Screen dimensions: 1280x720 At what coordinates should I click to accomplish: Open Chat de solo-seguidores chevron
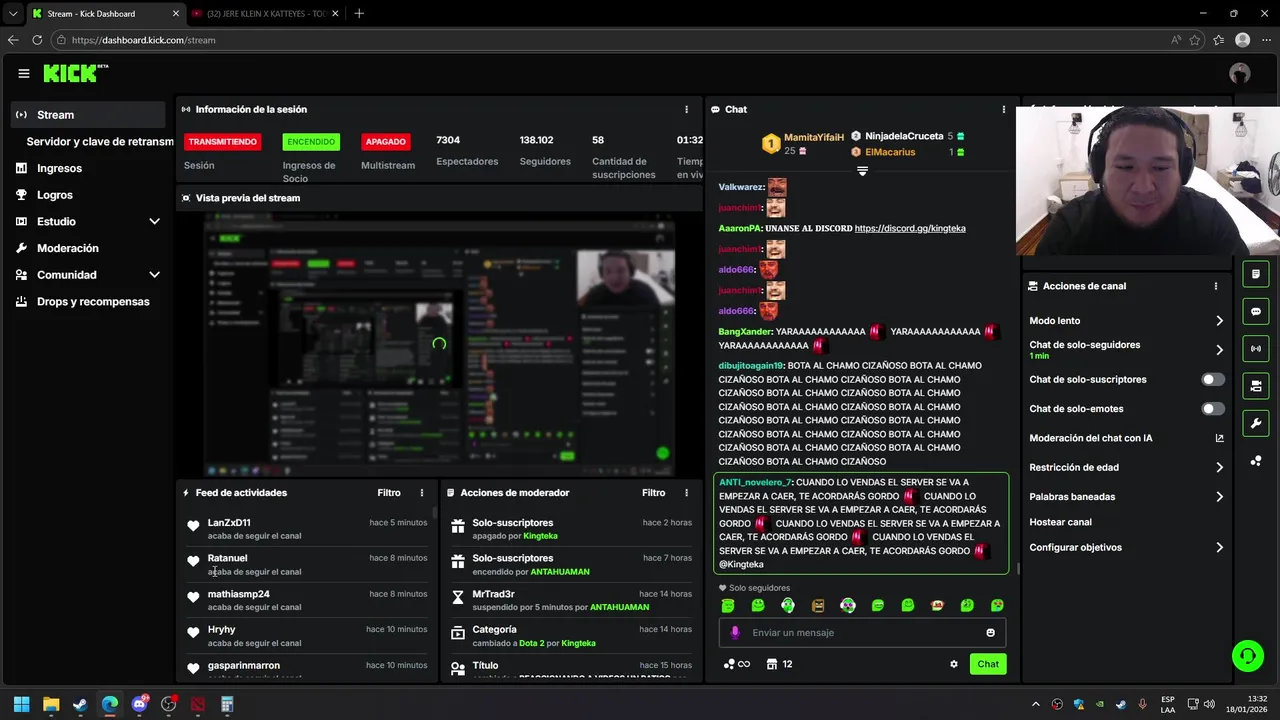click(1219, 350)
